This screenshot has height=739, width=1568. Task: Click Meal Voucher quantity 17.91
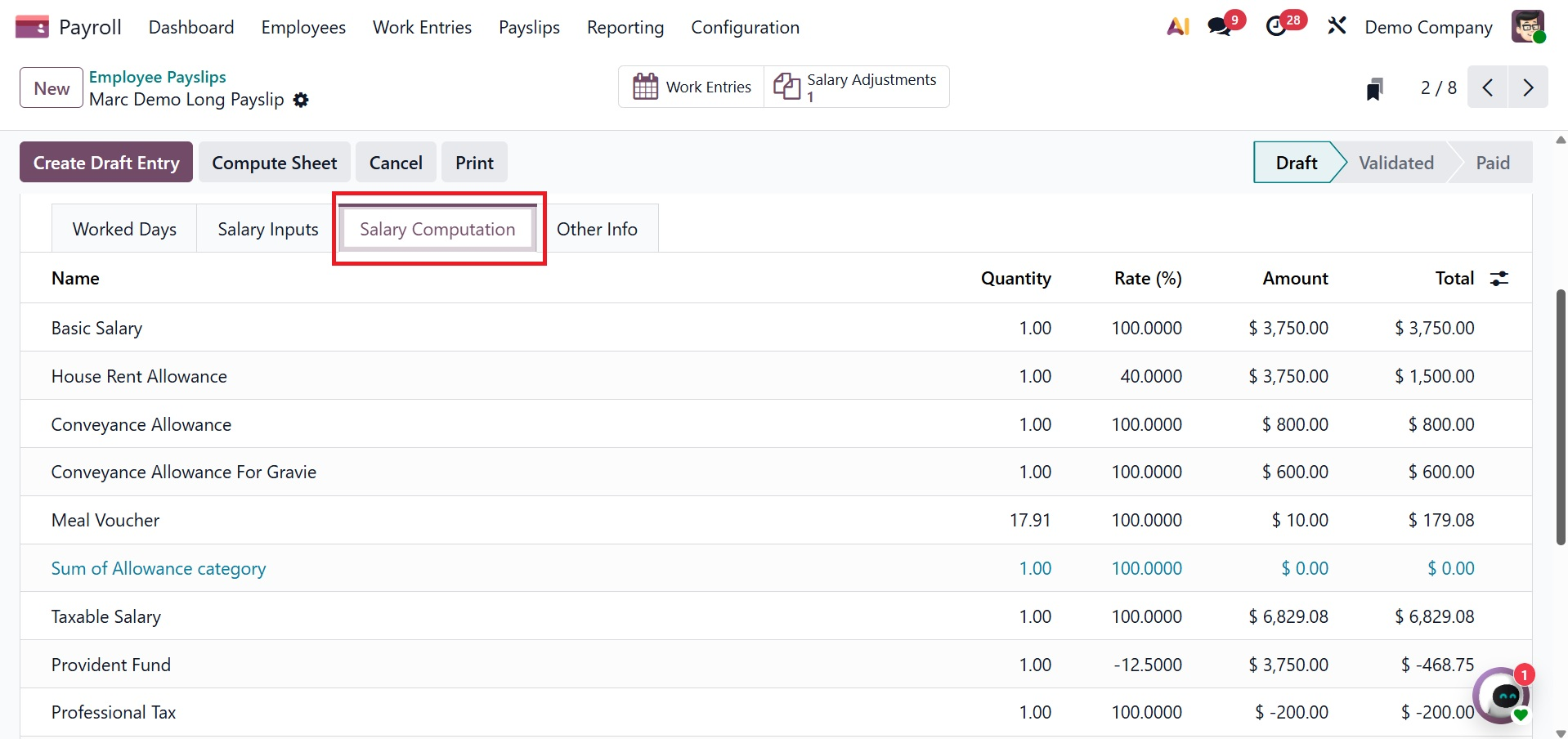[1030, 520]
